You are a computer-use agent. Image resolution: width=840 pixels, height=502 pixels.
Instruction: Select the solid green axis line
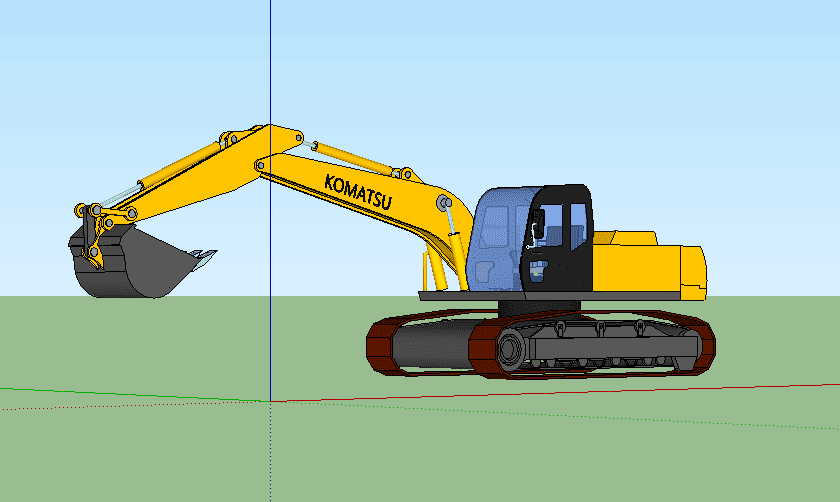[x=135, y=395]
